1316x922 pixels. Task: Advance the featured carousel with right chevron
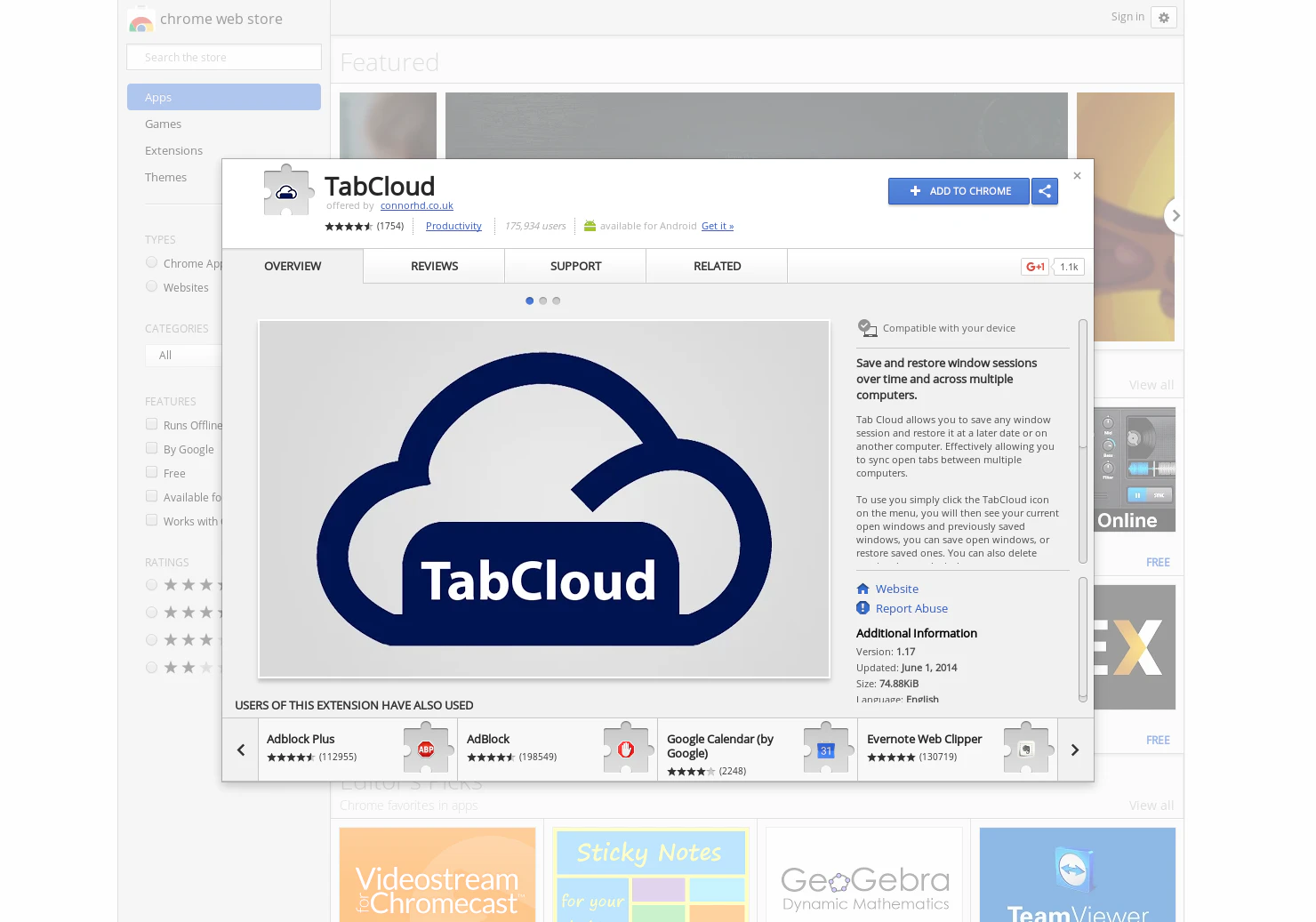1176,215
